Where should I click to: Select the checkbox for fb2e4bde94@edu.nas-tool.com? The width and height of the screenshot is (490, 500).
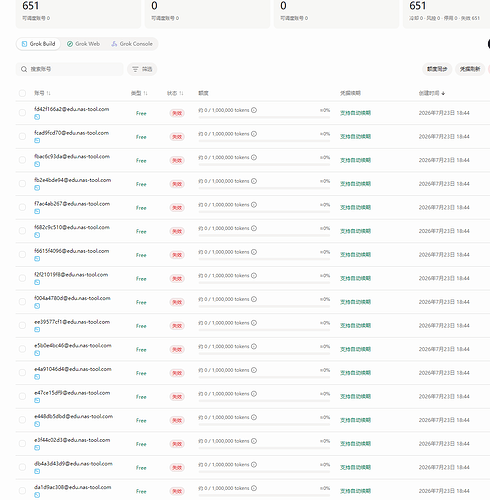tap(22, 184)
